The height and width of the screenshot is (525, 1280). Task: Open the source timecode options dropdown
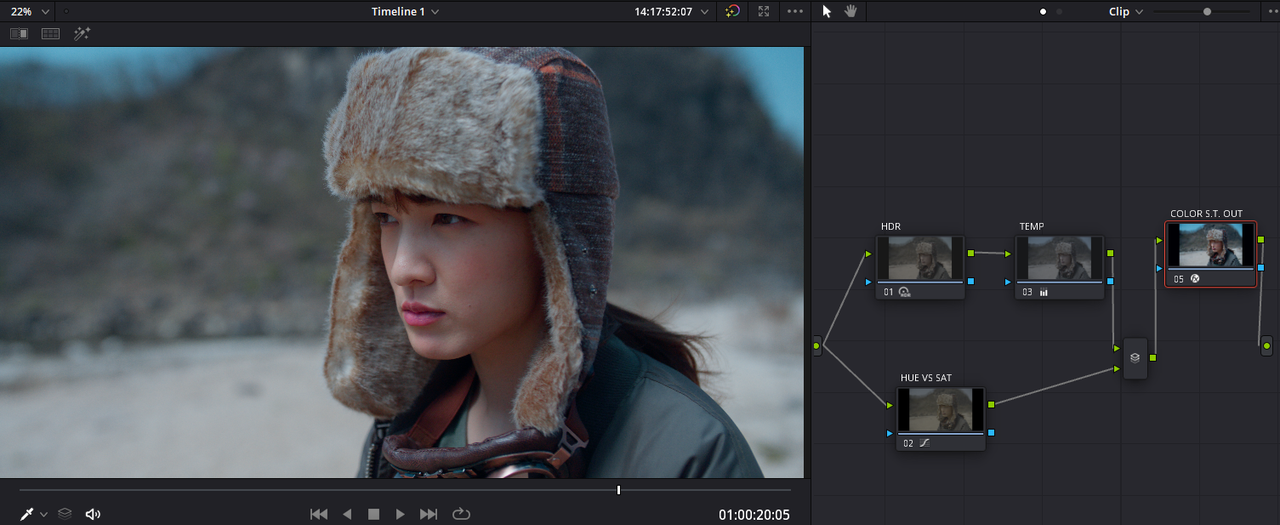pyautogui.click(x=705, y=12)
